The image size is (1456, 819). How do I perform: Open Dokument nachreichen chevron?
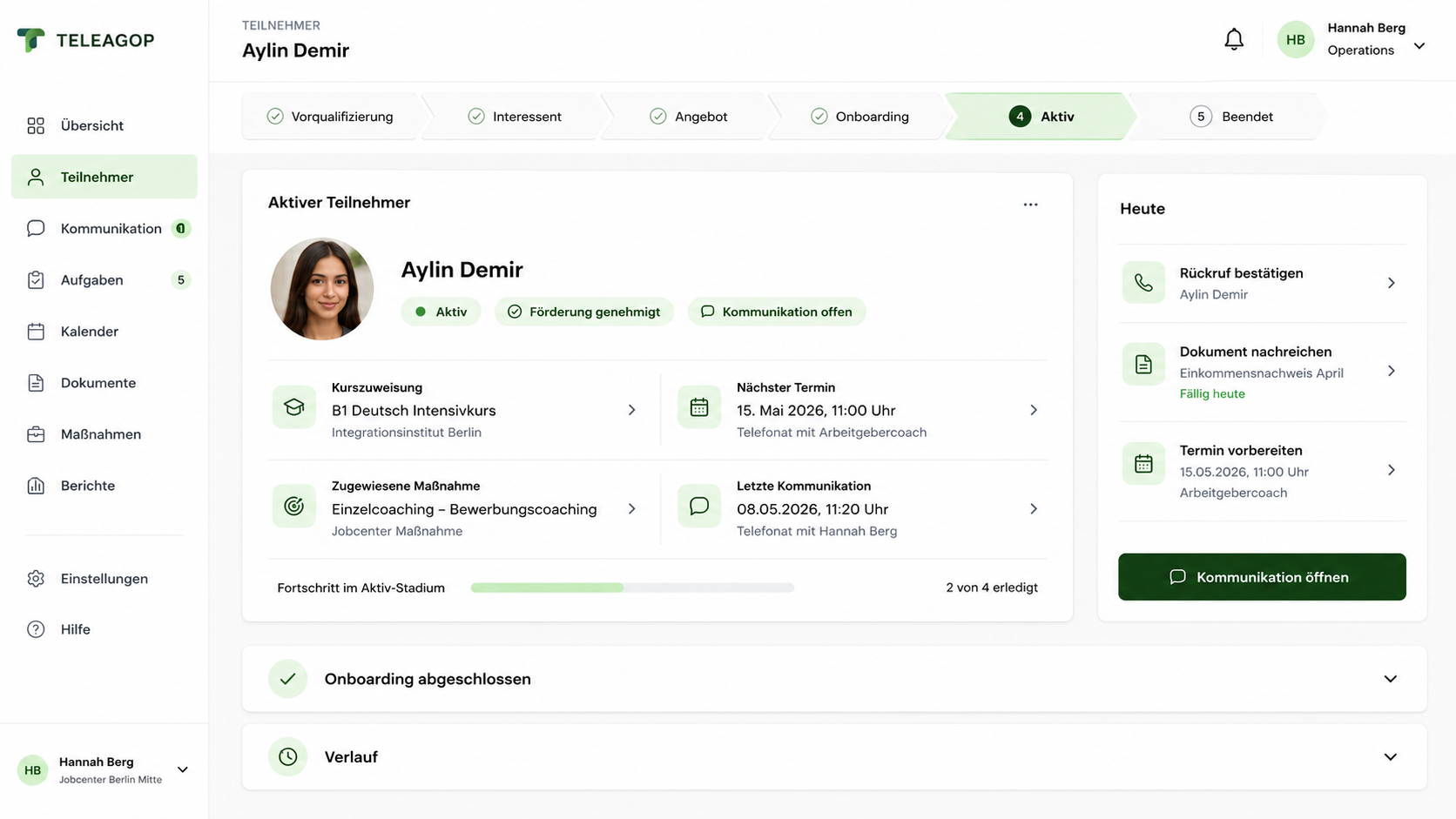1392,371
